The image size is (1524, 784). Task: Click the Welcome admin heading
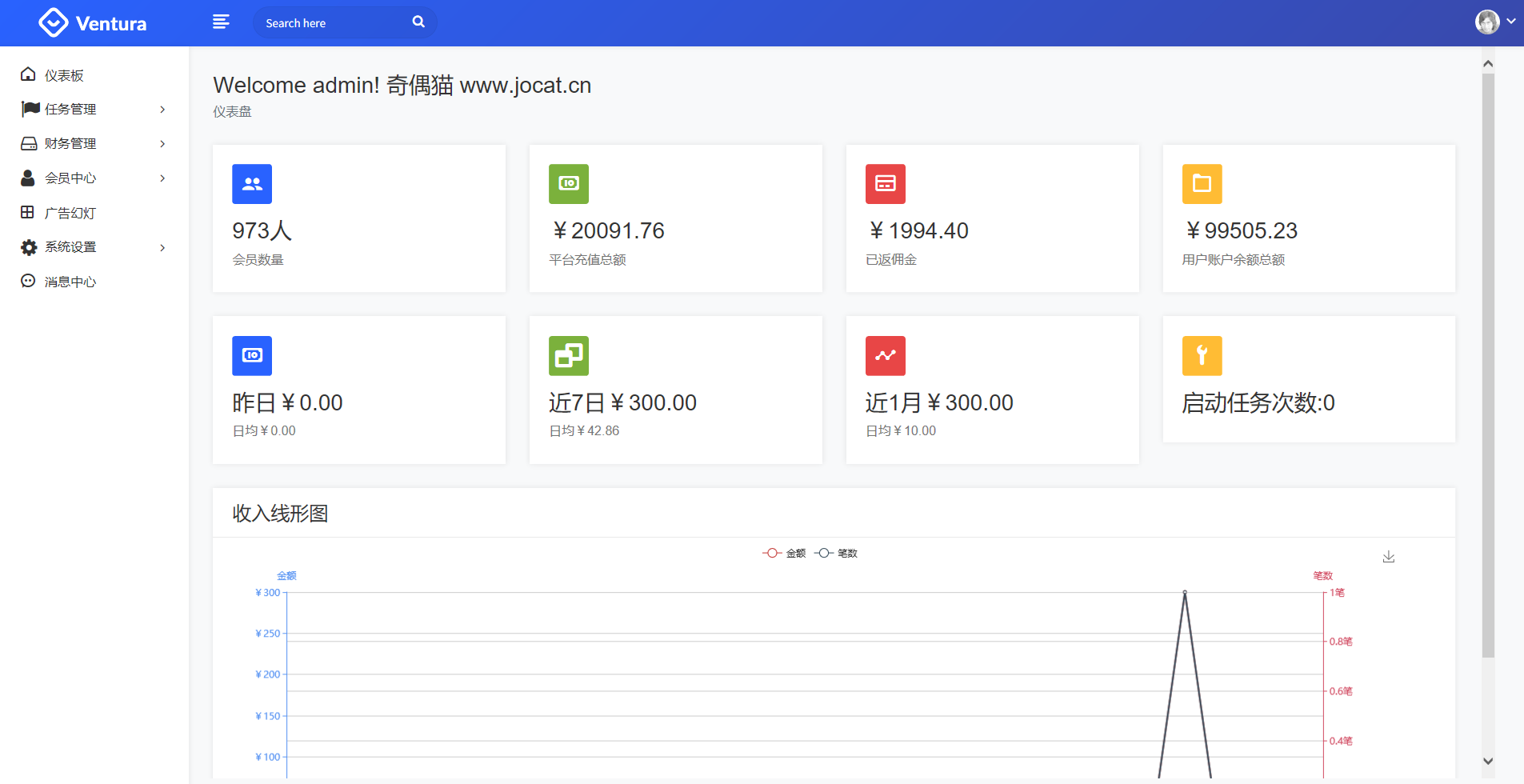pyautogui.click(x=402, y=85)
